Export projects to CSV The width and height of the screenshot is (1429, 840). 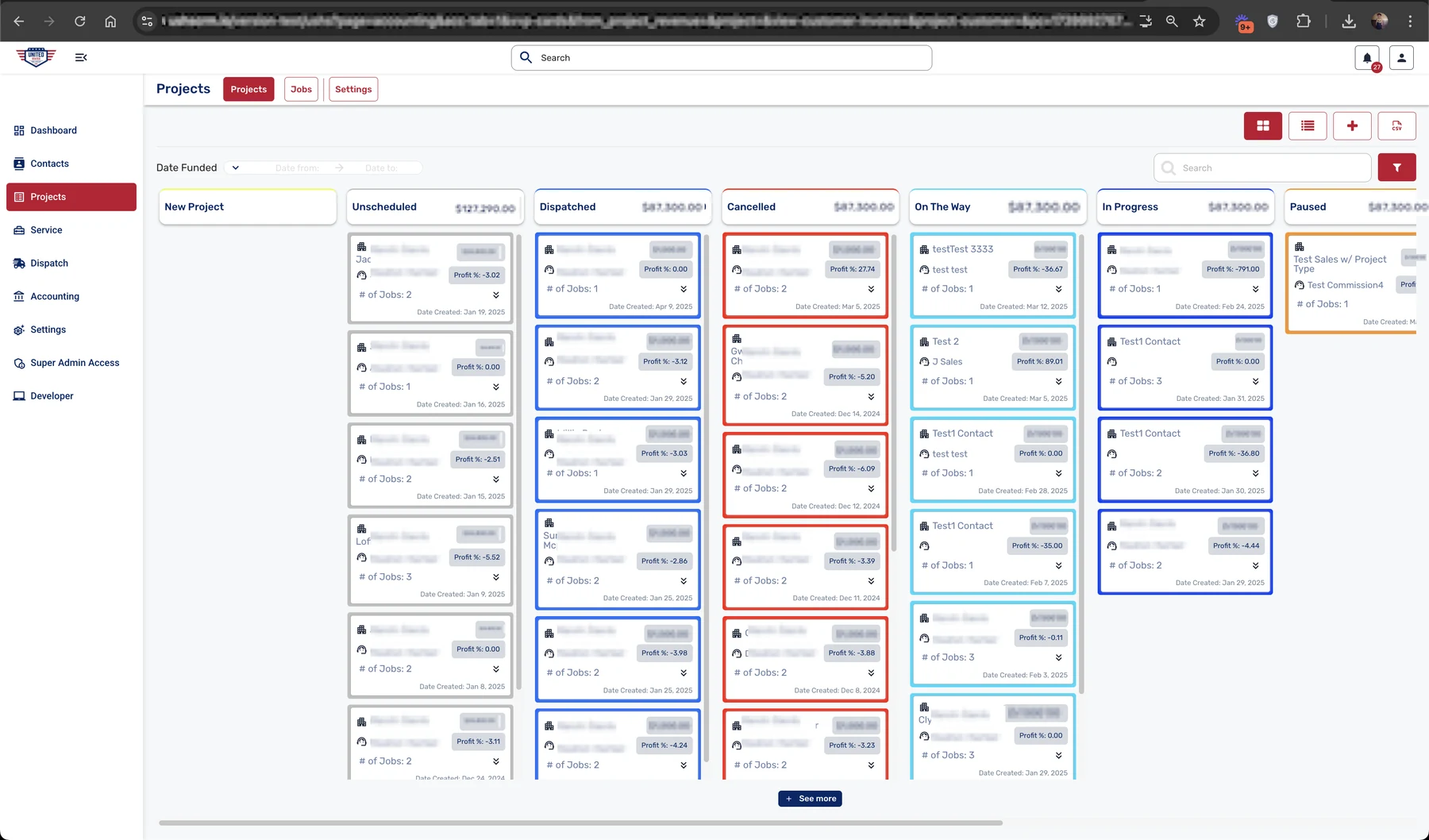click(1396, 125)
